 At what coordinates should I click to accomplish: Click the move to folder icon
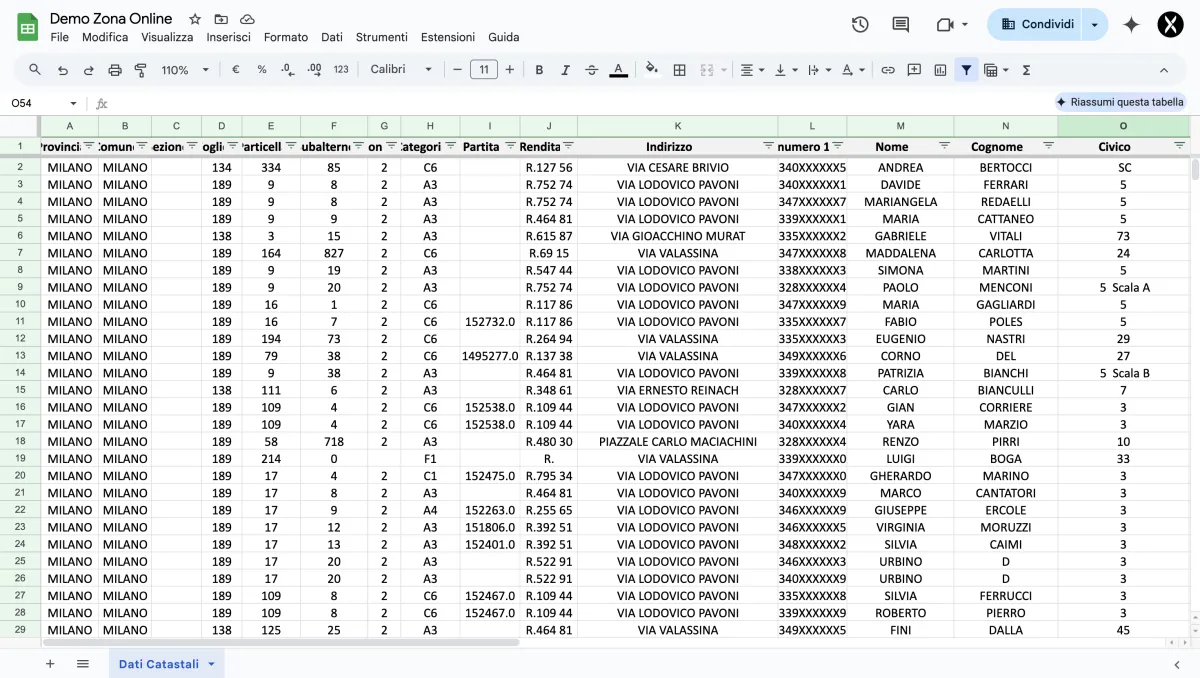[x=221, y=19]
